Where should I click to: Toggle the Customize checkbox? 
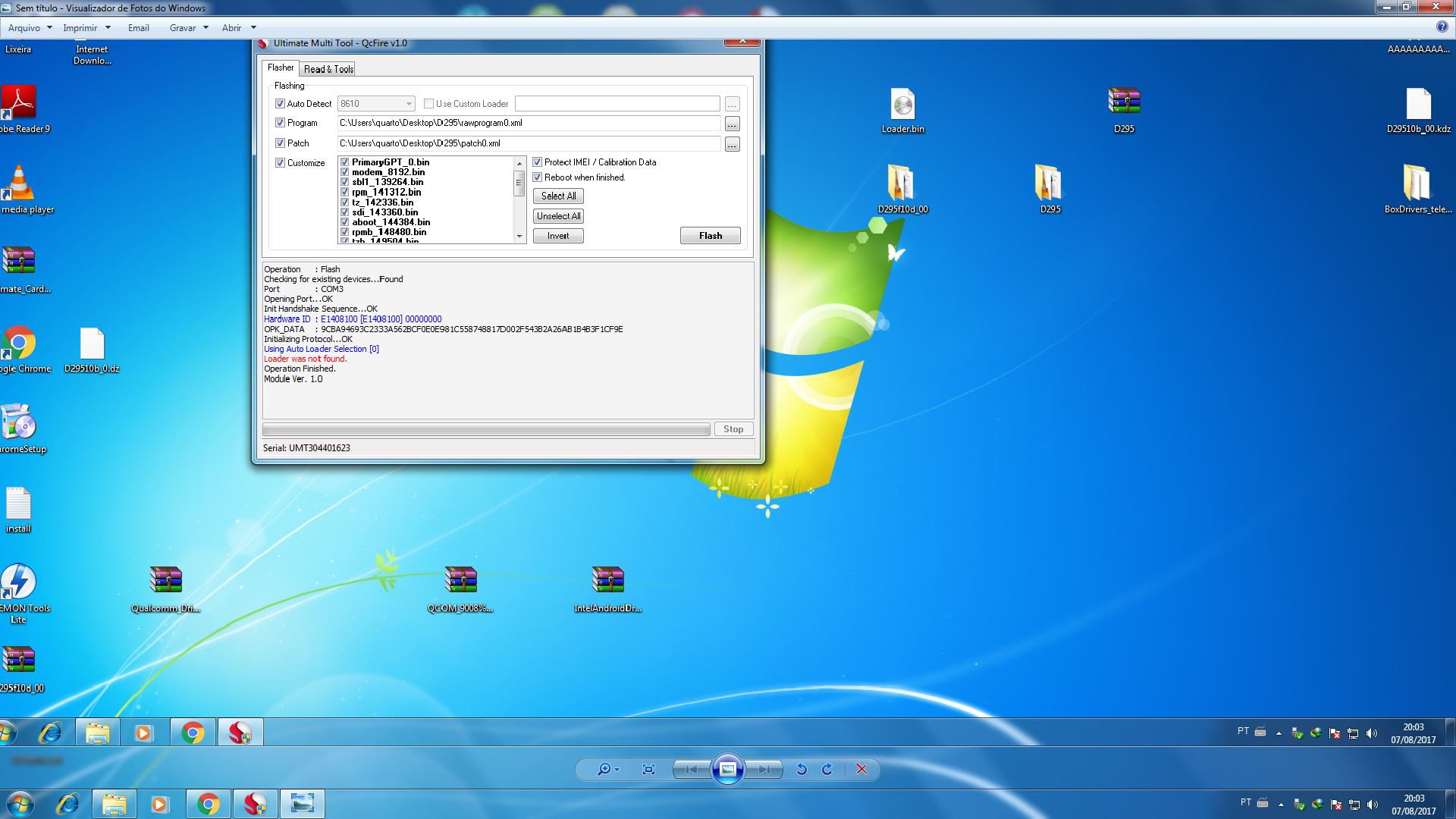click(280, 163)
